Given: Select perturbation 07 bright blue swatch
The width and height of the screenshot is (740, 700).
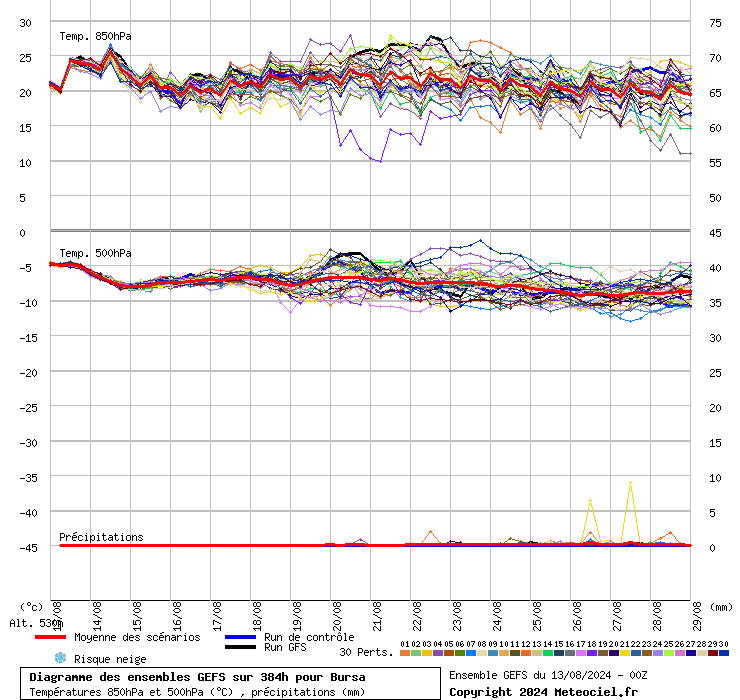Looking at the screenshot, I should 471,653.
